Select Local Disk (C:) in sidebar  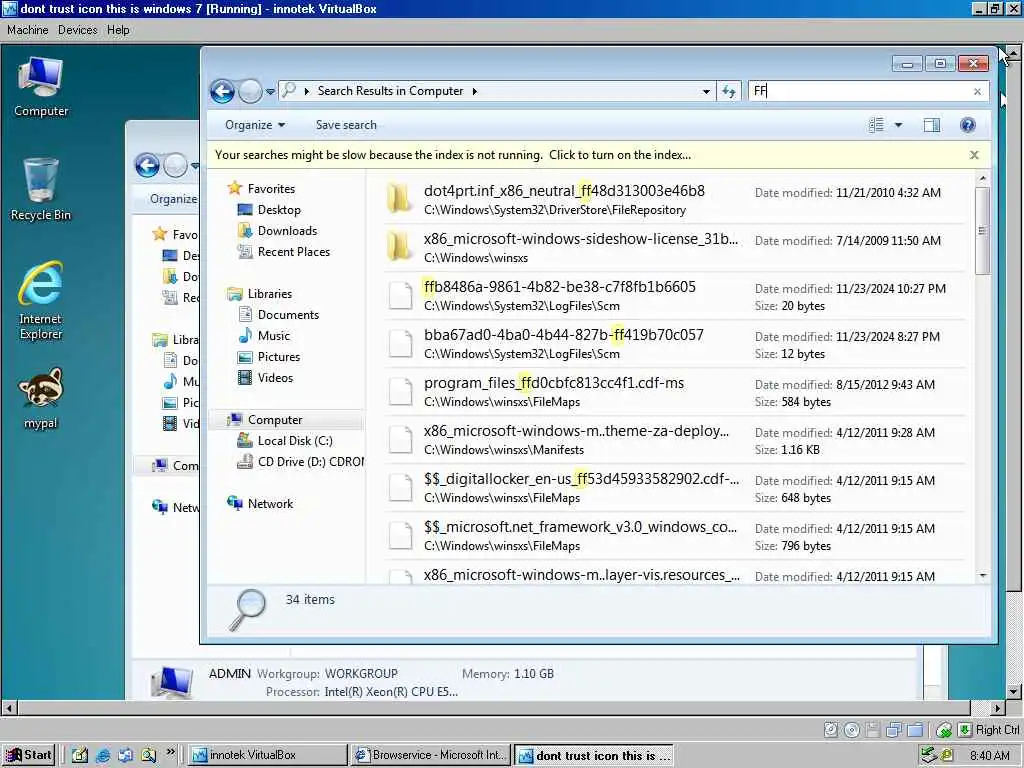(295, 441)
